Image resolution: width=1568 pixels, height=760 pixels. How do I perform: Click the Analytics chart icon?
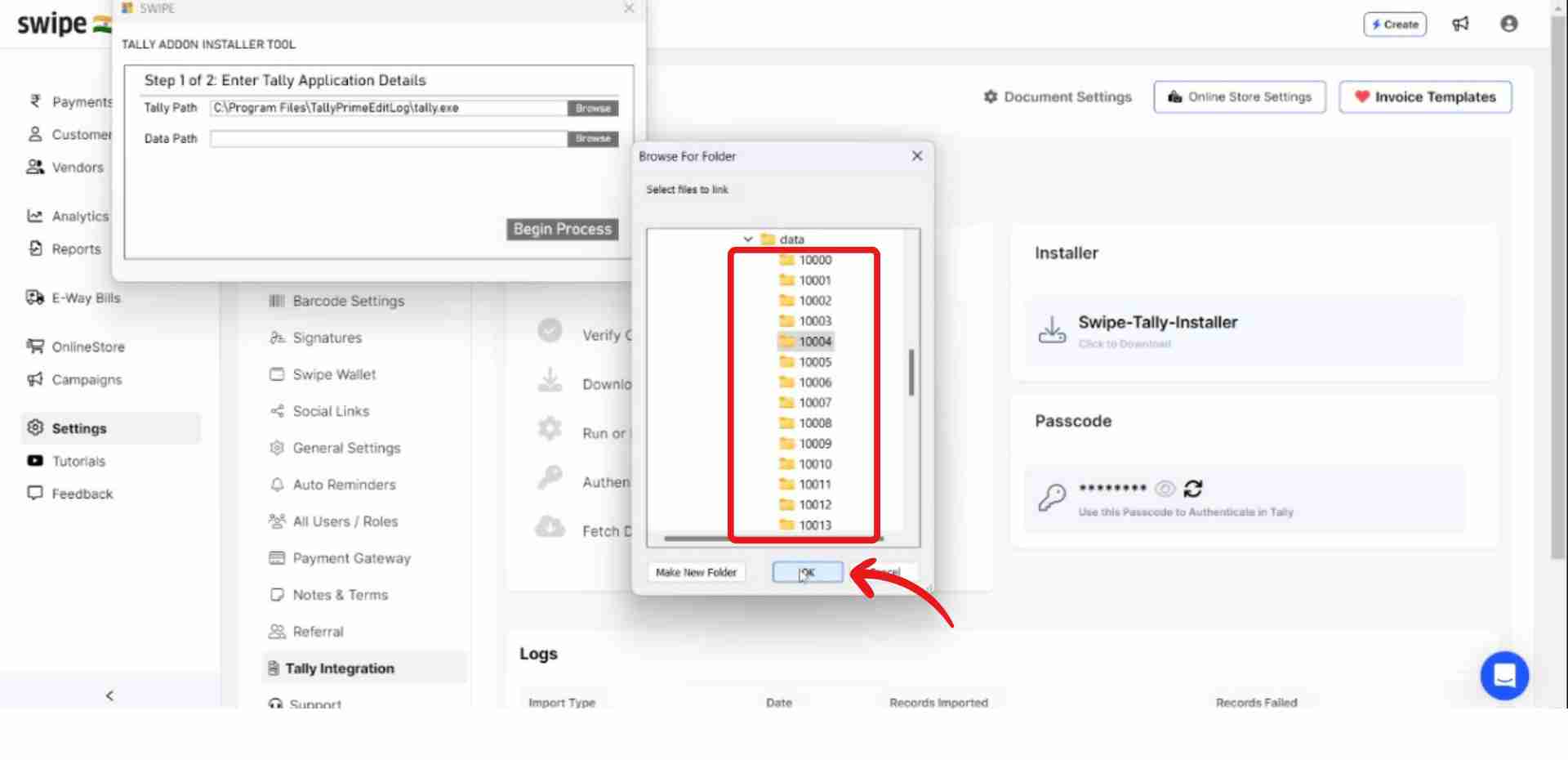tap(34, 216)
